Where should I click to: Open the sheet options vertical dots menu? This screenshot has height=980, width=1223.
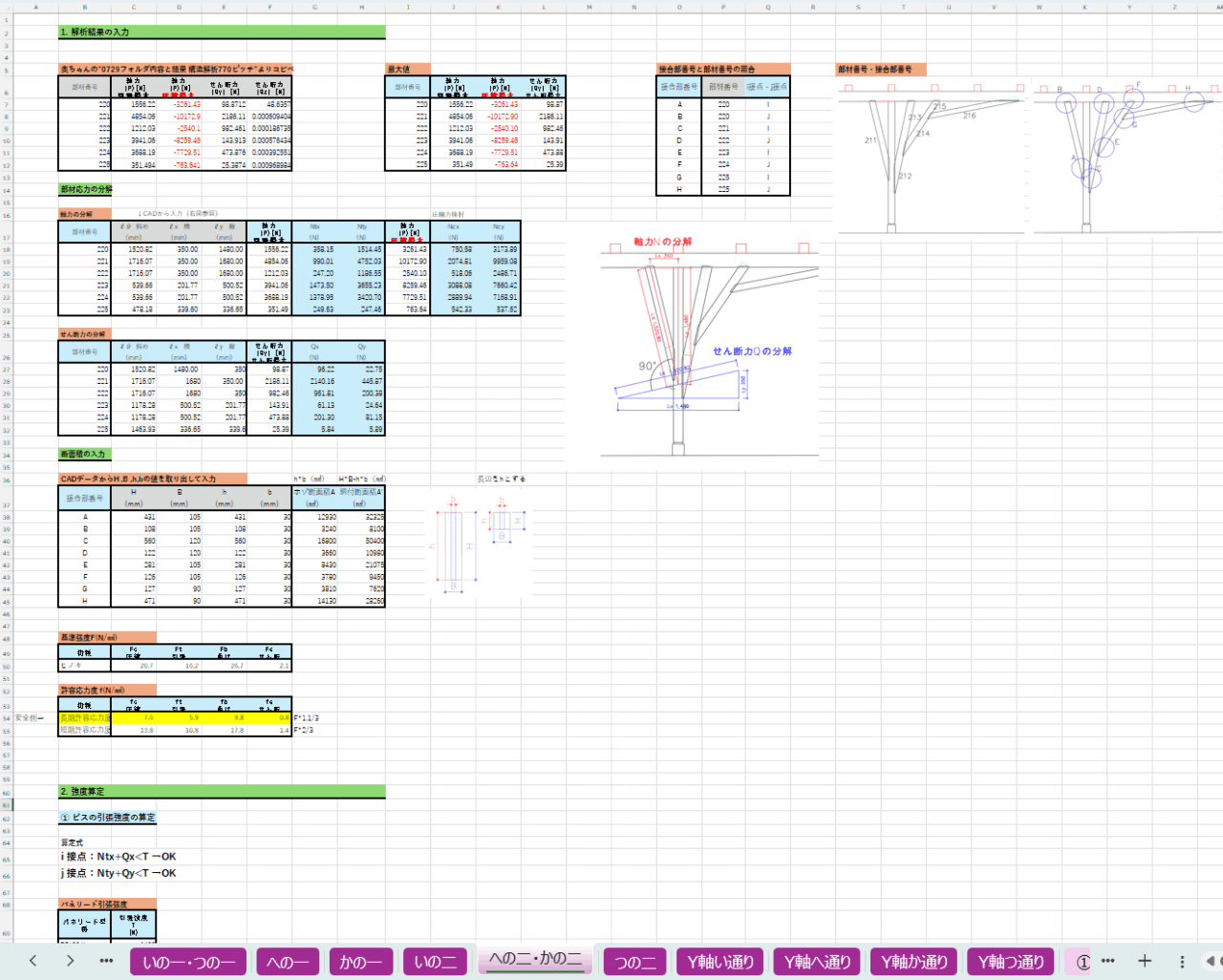(x=1182, y=961)
